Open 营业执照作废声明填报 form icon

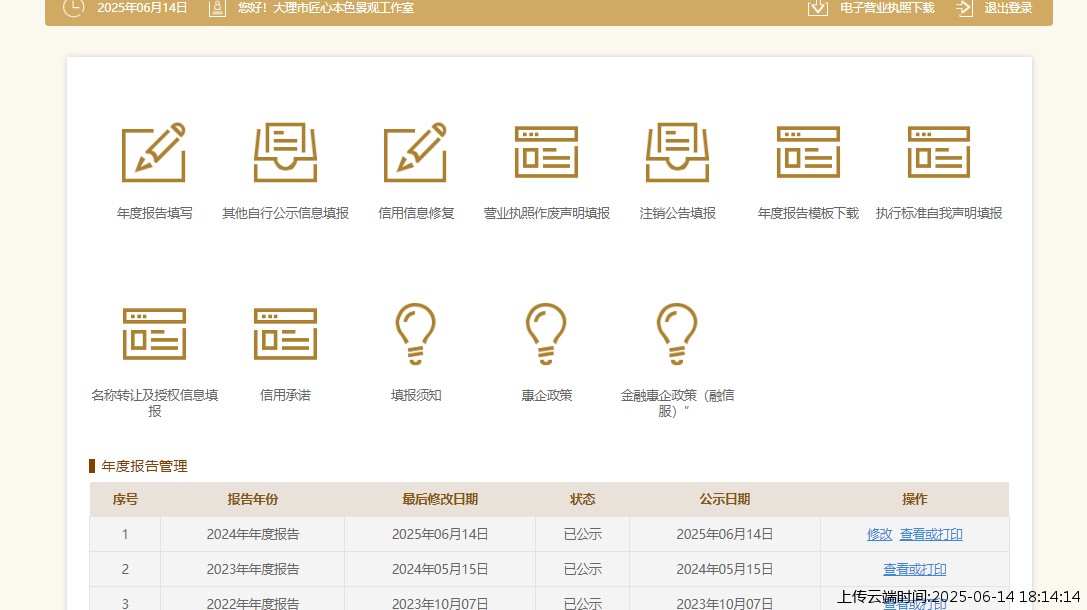click(546, 152)
